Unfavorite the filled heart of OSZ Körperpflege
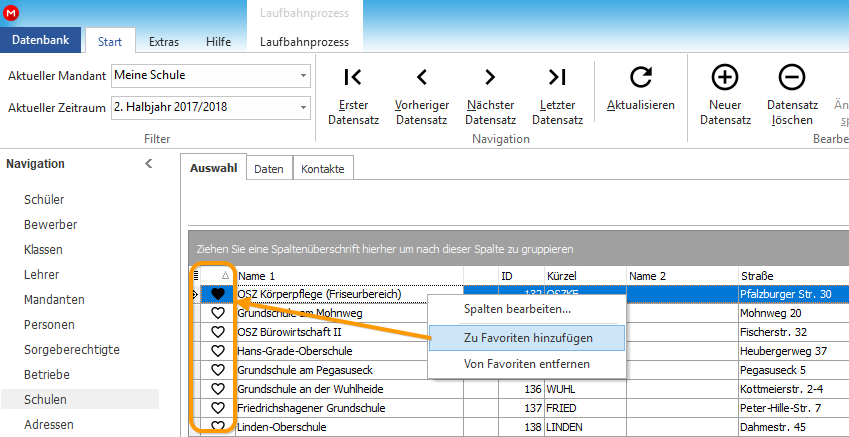This screenshot has width=849, height=437. [218, 294]
